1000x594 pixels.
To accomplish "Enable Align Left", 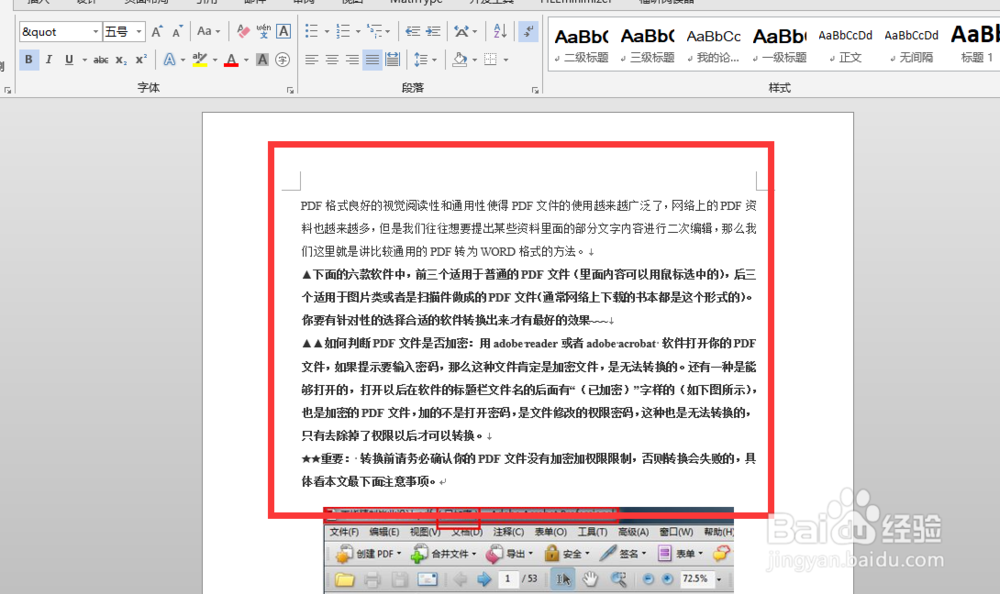I will (x=311, y=60).
